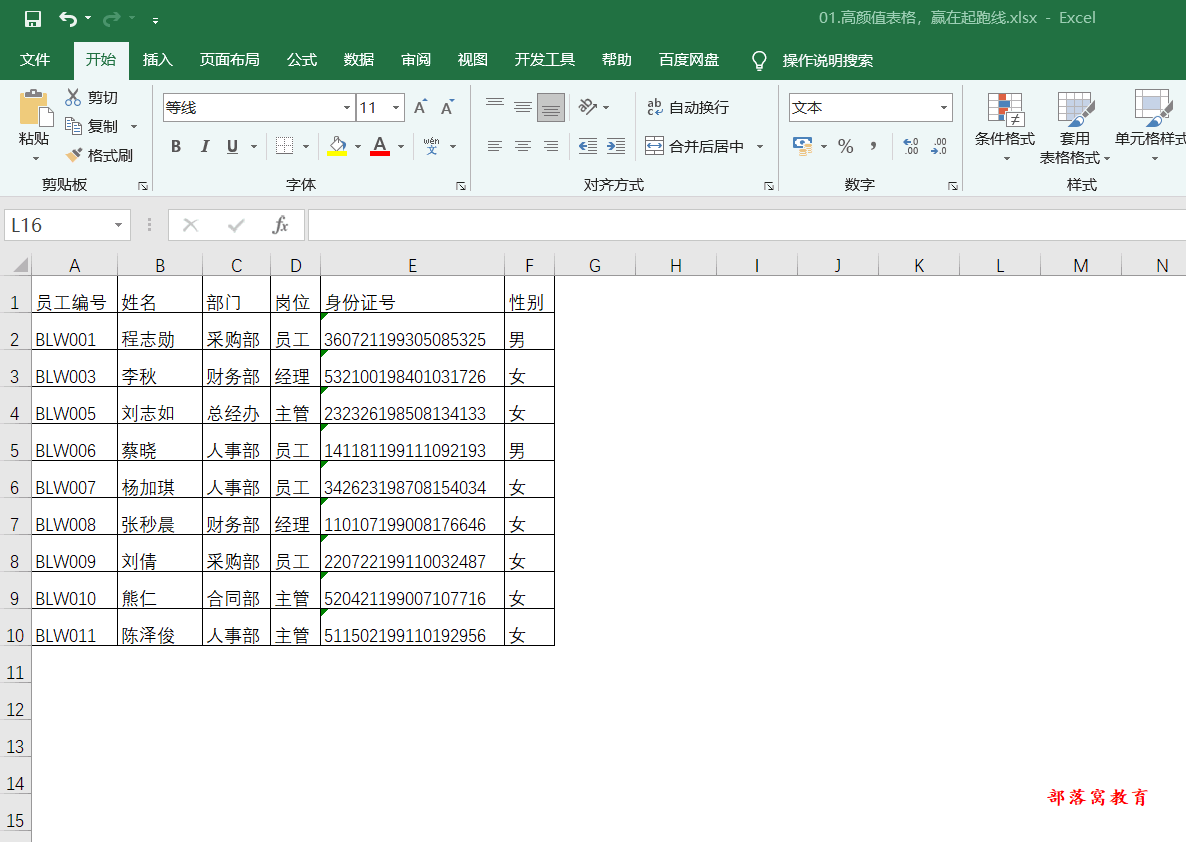1186x842 pixels.
Task: Center text horizontally
Action: 523,146
